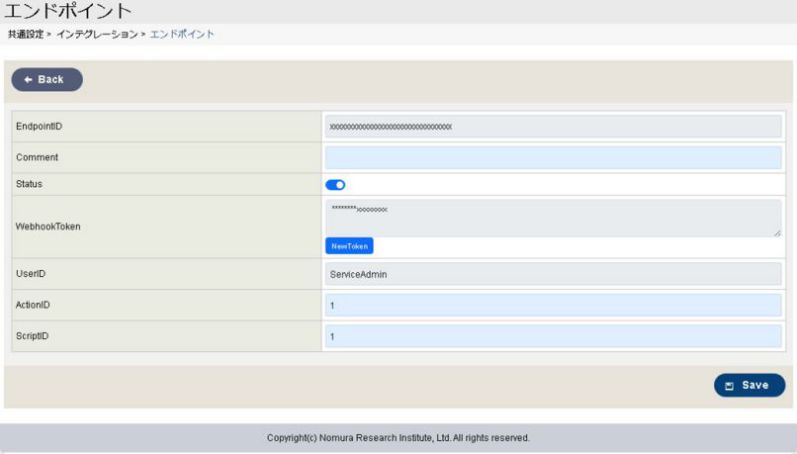
Task: Click the ActionID label
Action: [33, 305]
